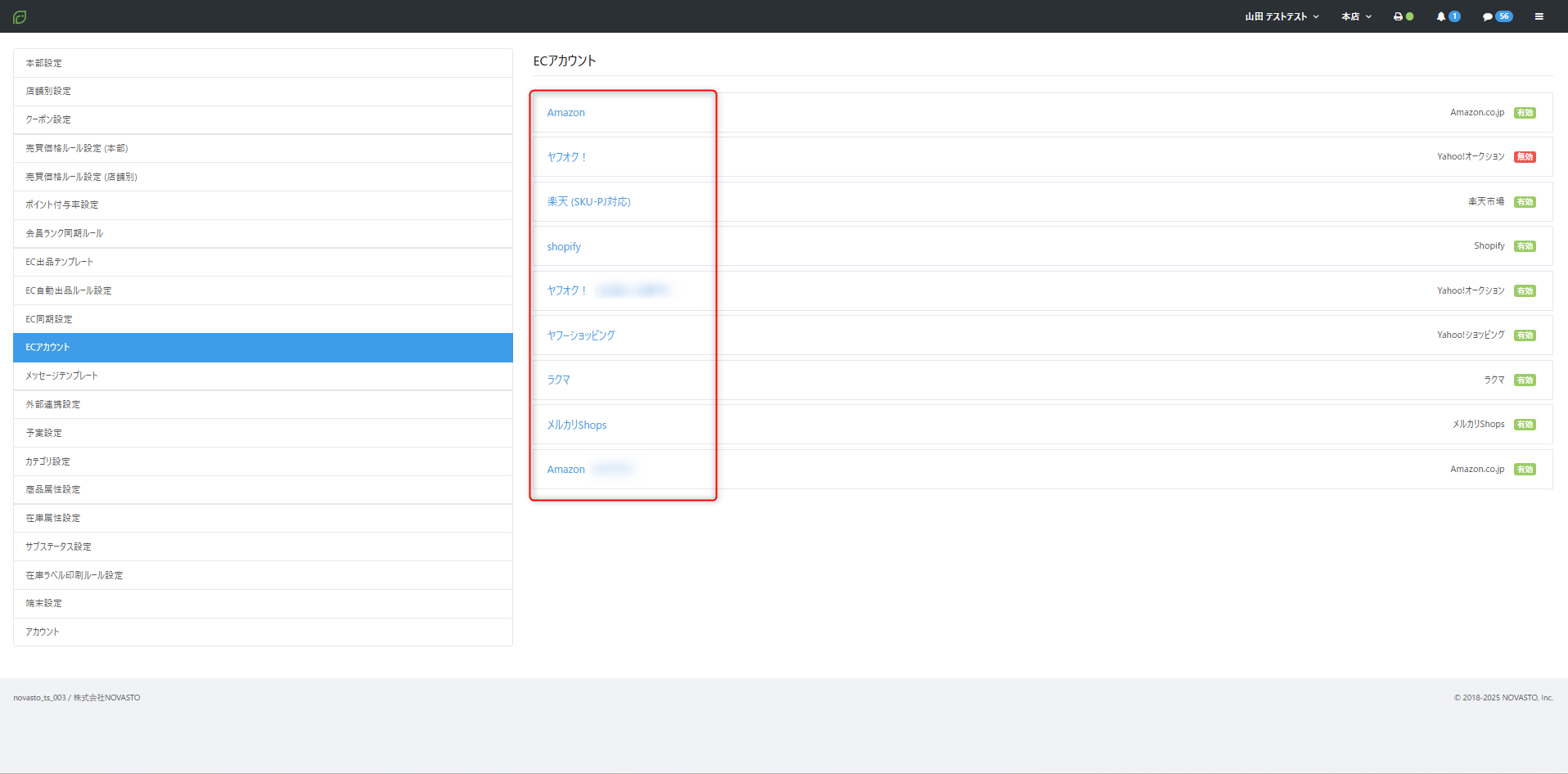Open the shopify account link
This screenshot has height=774, width=1568.
click(564, 246)
